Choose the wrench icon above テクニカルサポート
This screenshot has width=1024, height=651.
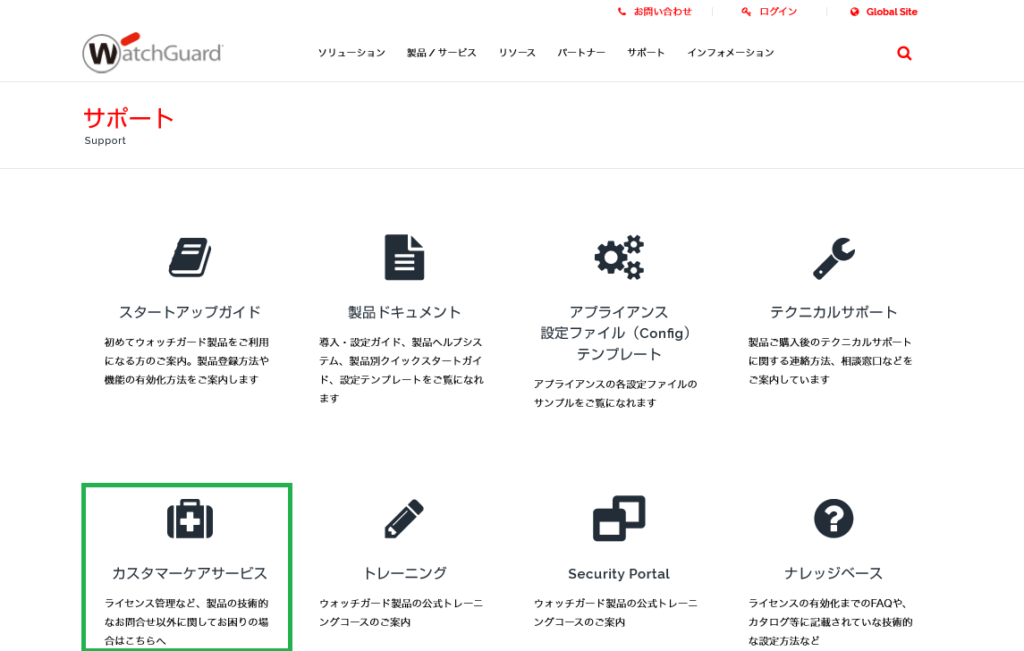tap(833, 258)
